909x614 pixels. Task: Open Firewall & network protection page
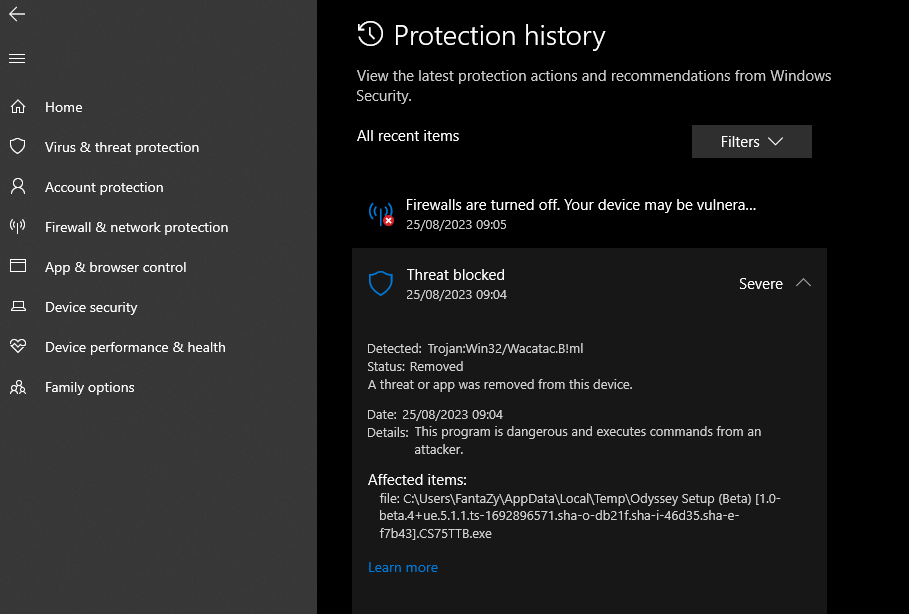[x=136, y=227]
